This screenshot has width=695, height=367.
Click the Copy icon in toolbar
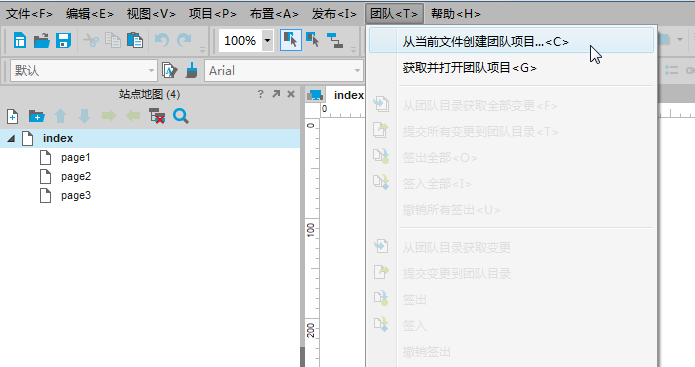click(x=113, y=41)
